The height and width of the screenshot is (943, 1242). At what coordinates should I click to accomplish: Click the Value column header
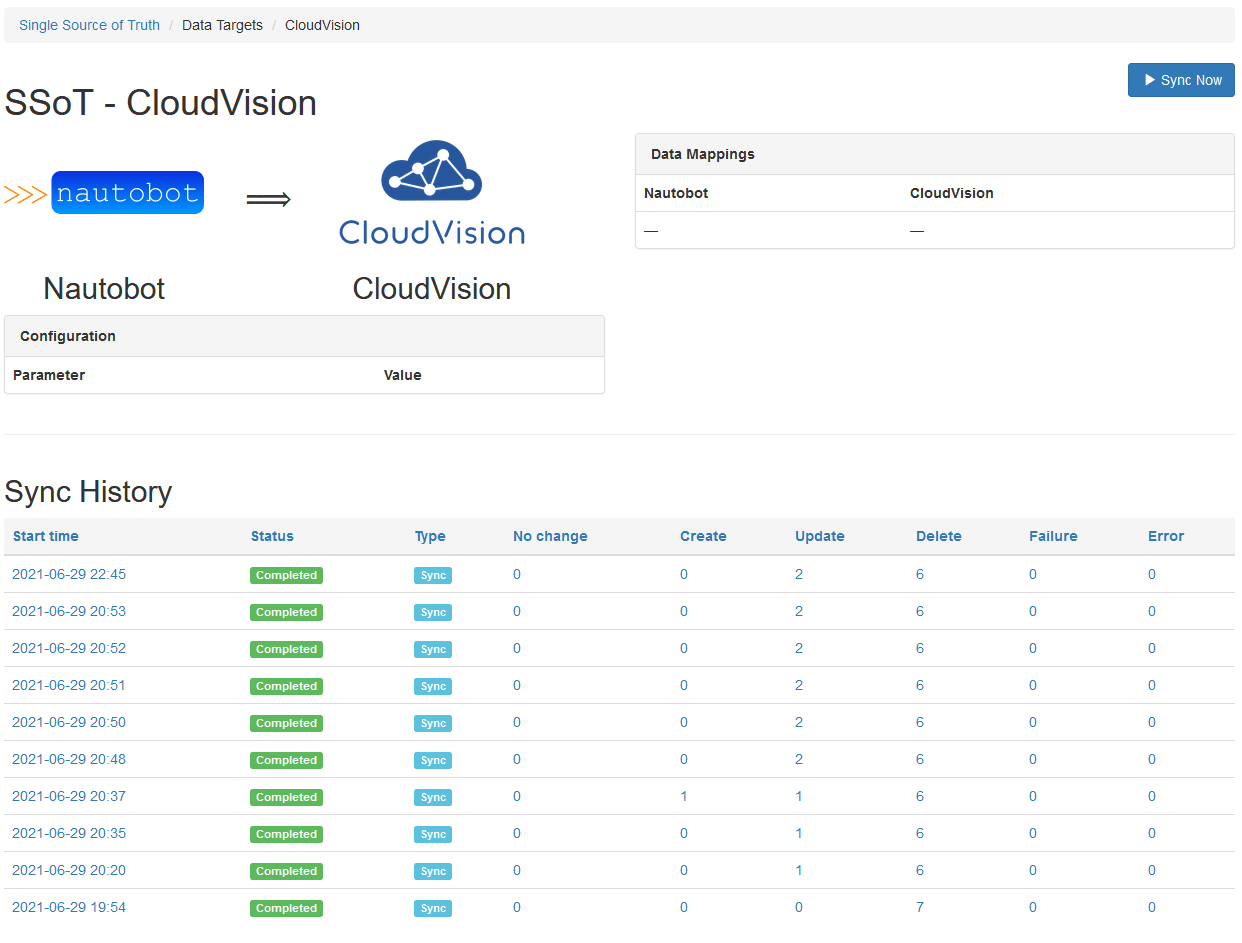pos(403,375)
